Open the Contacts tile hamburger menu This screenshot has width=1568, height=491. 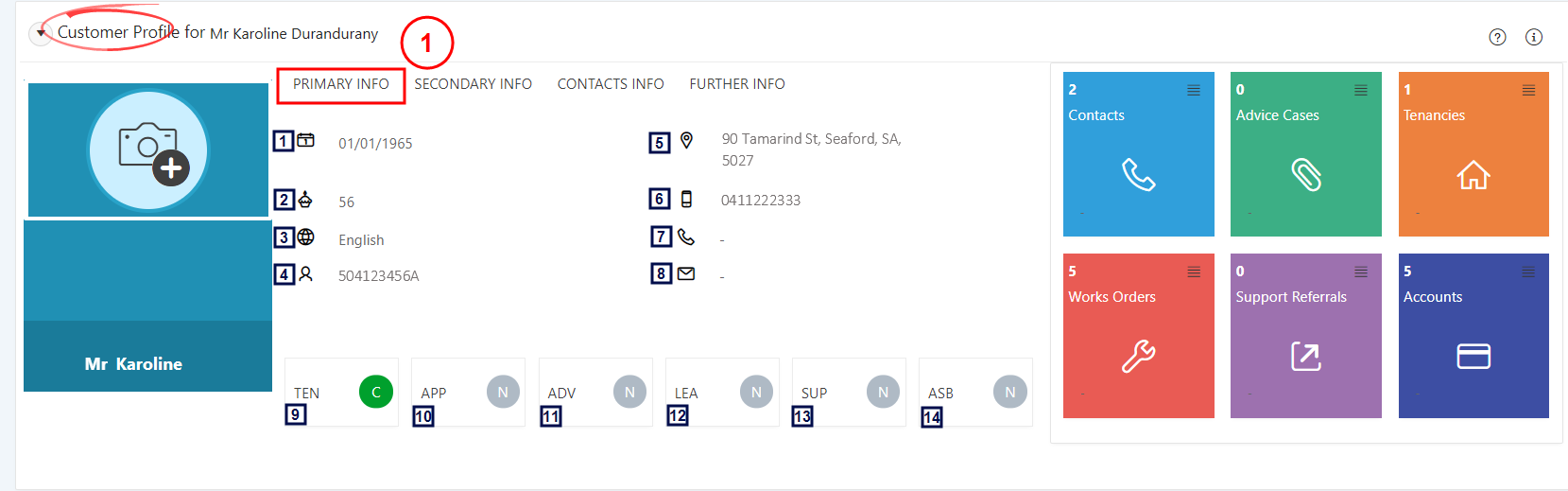tap(1194, 91)
